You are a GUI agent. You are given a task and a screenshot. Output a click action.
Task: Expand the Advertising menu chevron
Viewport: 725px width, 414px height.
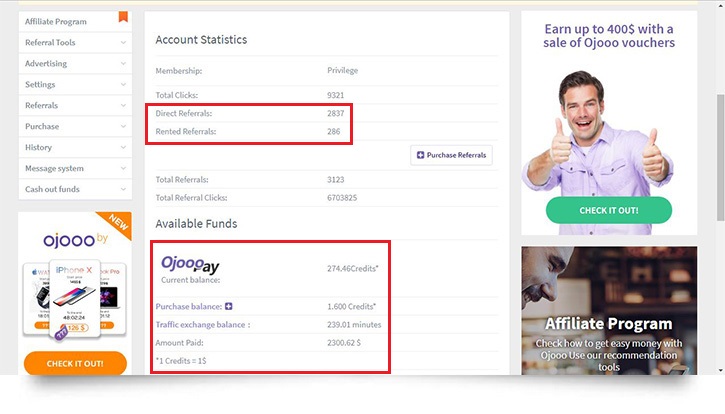[x=123, y=63]
